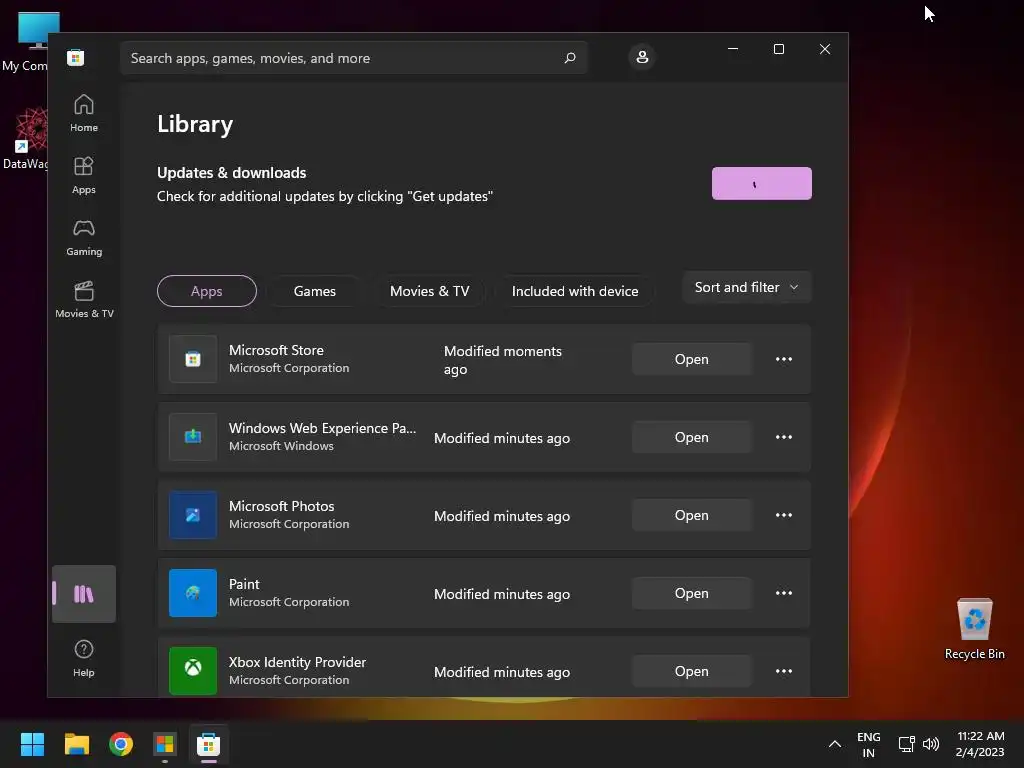Click the Microsoft Store app icon in the list
The height and width of the screenshot is (768, 1024).
tap(193, 359)
